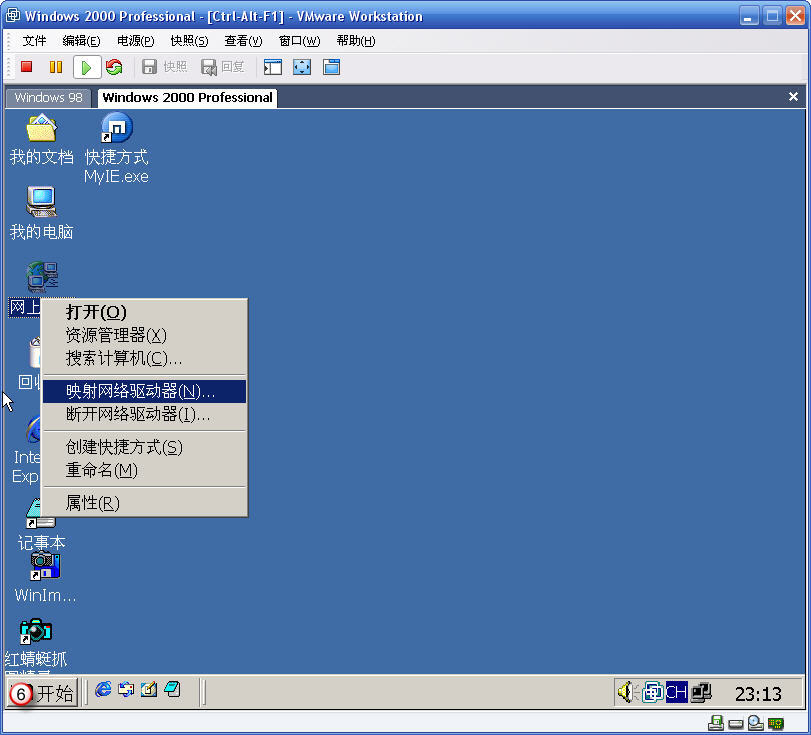This screenshot has height=735, width=811.
Task: Enter full screen mode icon
Action: point(302,67)
